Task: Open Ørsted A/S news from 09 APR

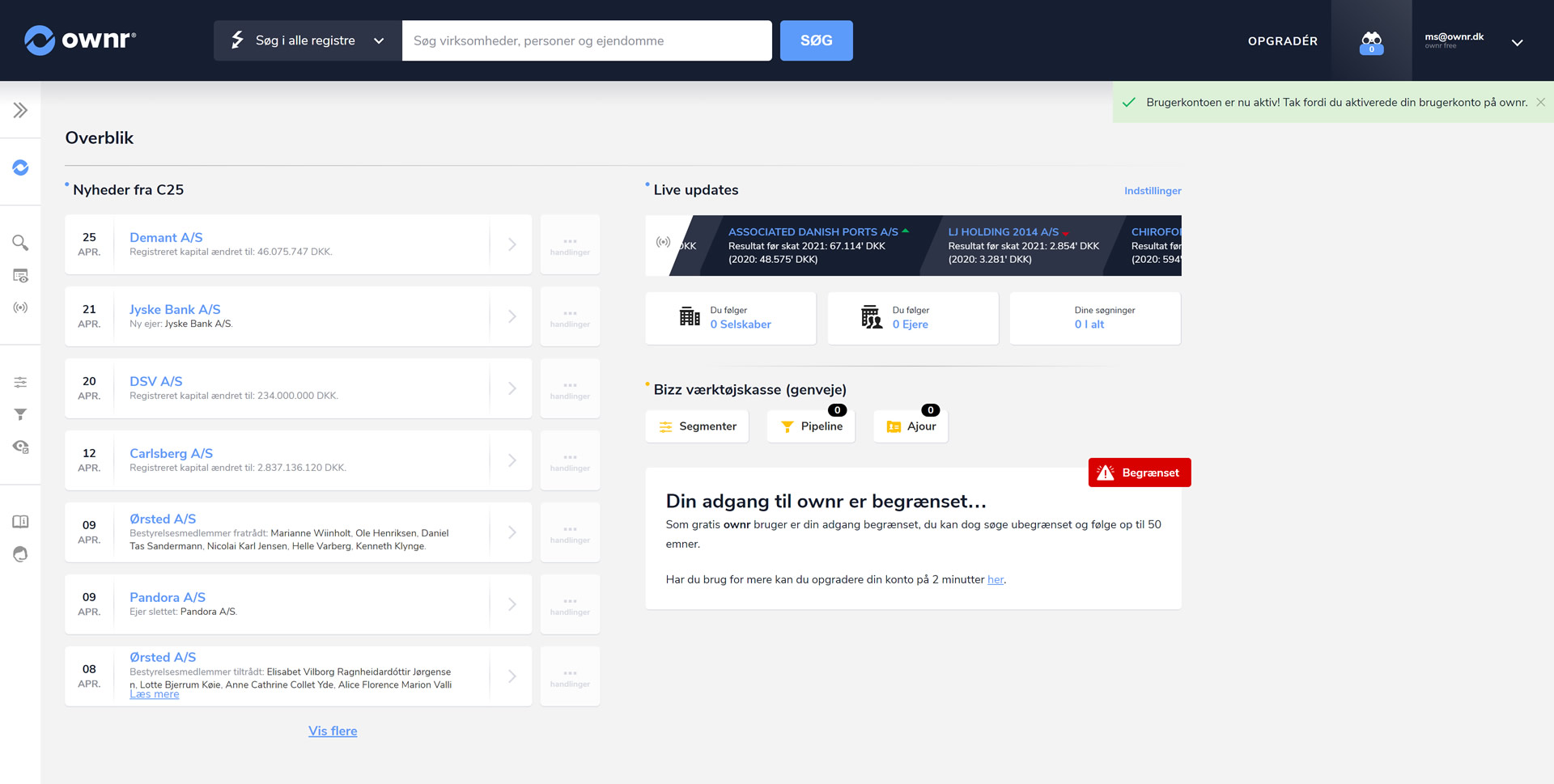Action: click(163, 519)
